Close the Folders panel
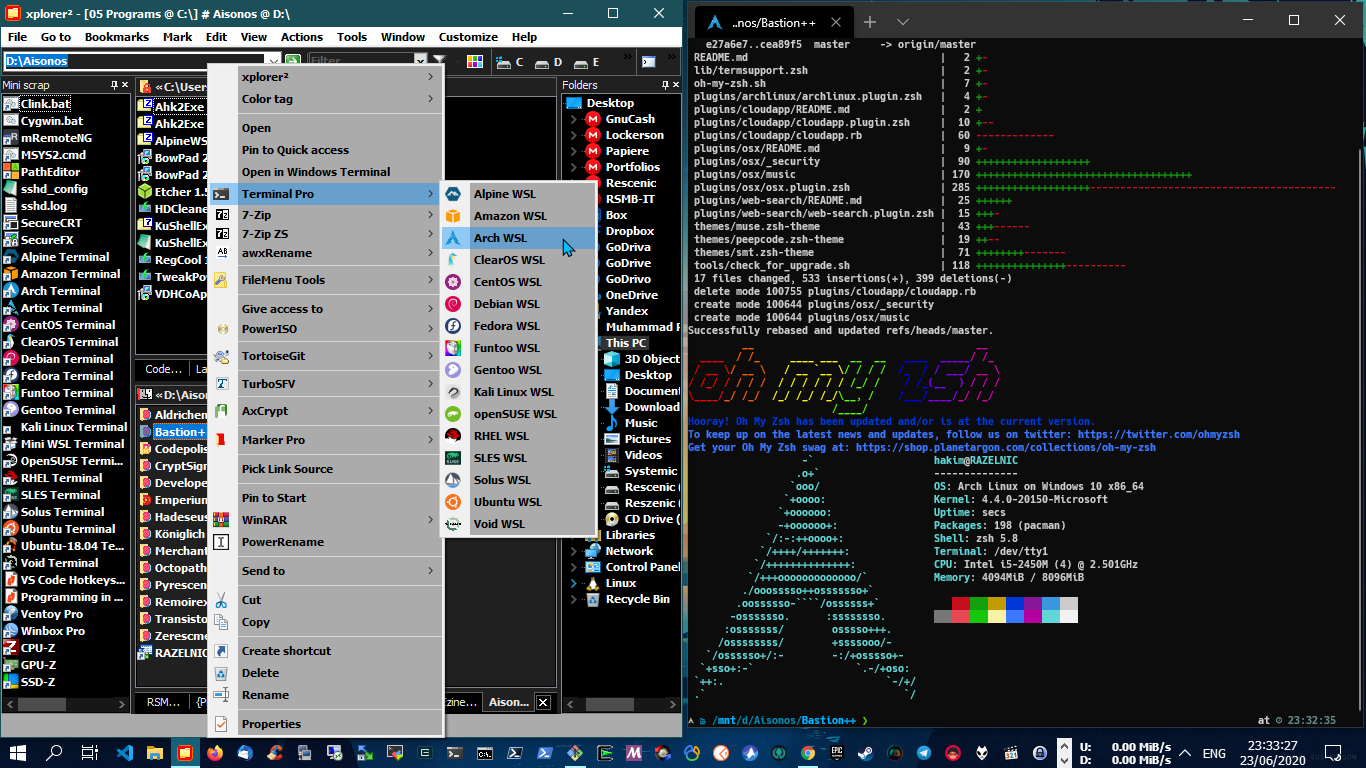The width and height of the screenshot is (1366, 768). tap(674, 85)
